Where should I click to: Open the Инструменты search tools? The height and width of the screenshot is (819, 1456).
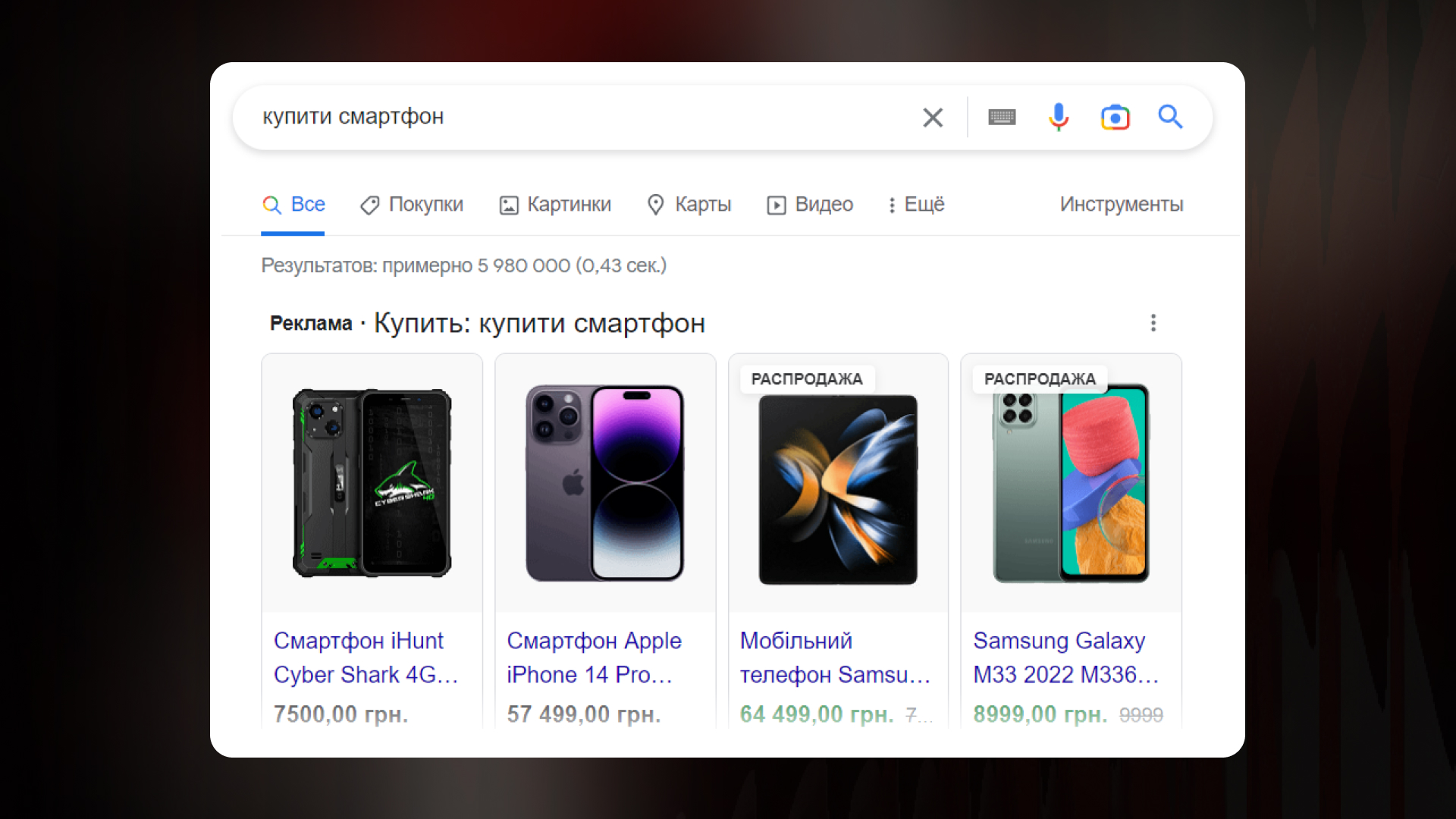coord(1122,205)
